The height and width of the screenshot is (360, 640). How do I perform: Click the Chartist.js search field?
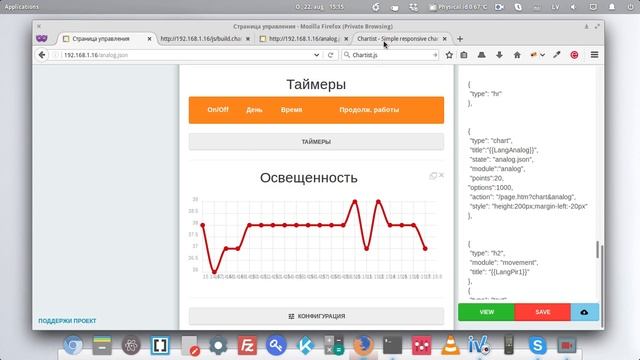(390, 55)
